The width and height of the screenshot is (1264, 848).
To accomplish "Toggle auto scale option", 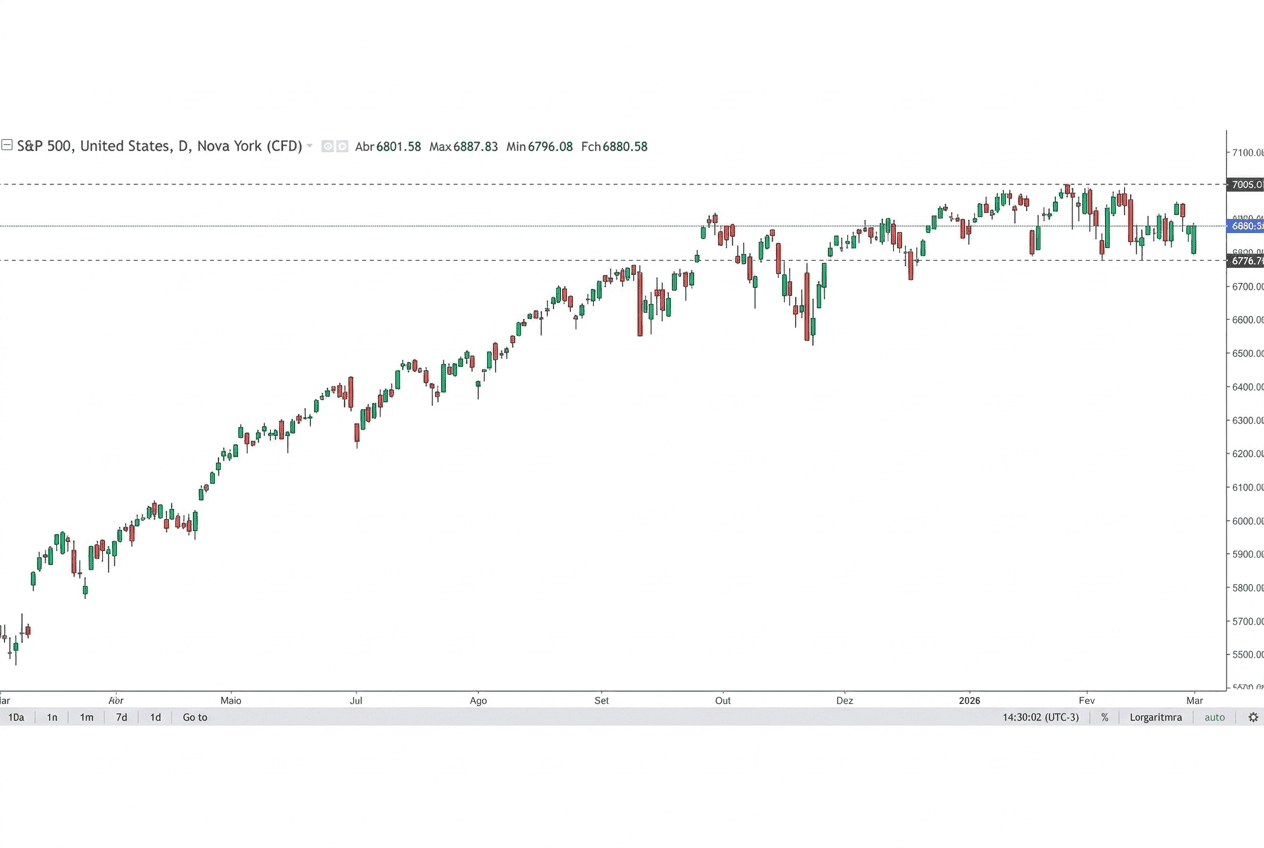I will pyautogui.click(x=1214, y=717).
